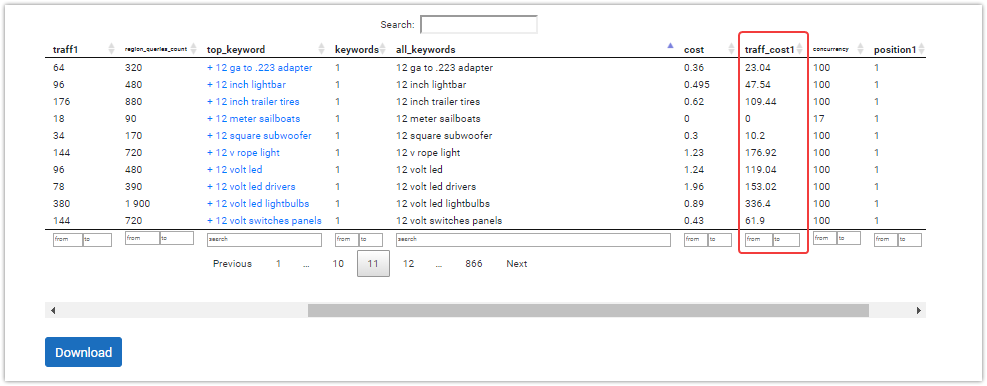Toggle keywords column sort arrows
The image size is (987, 386).
382,49
